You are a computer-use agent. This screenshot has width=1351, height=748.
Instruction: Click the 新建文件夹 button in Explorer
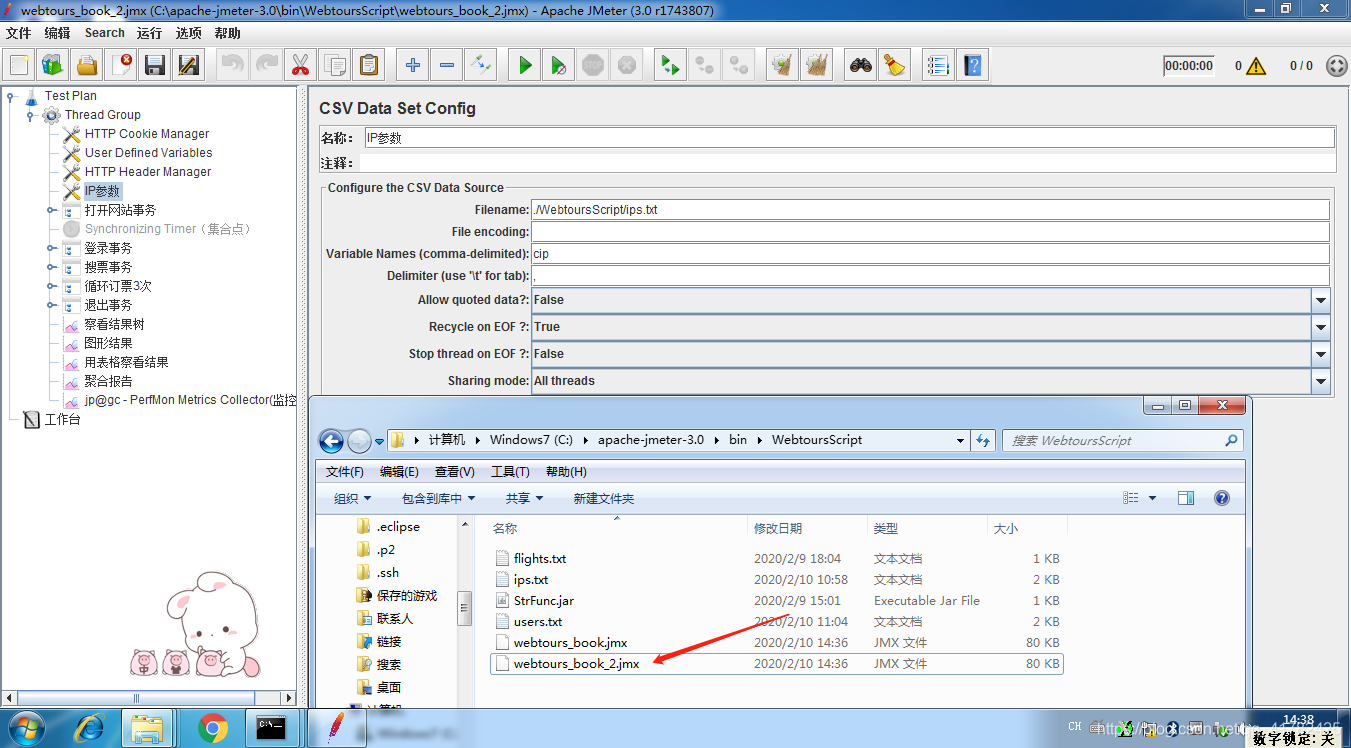coord(603,498)
